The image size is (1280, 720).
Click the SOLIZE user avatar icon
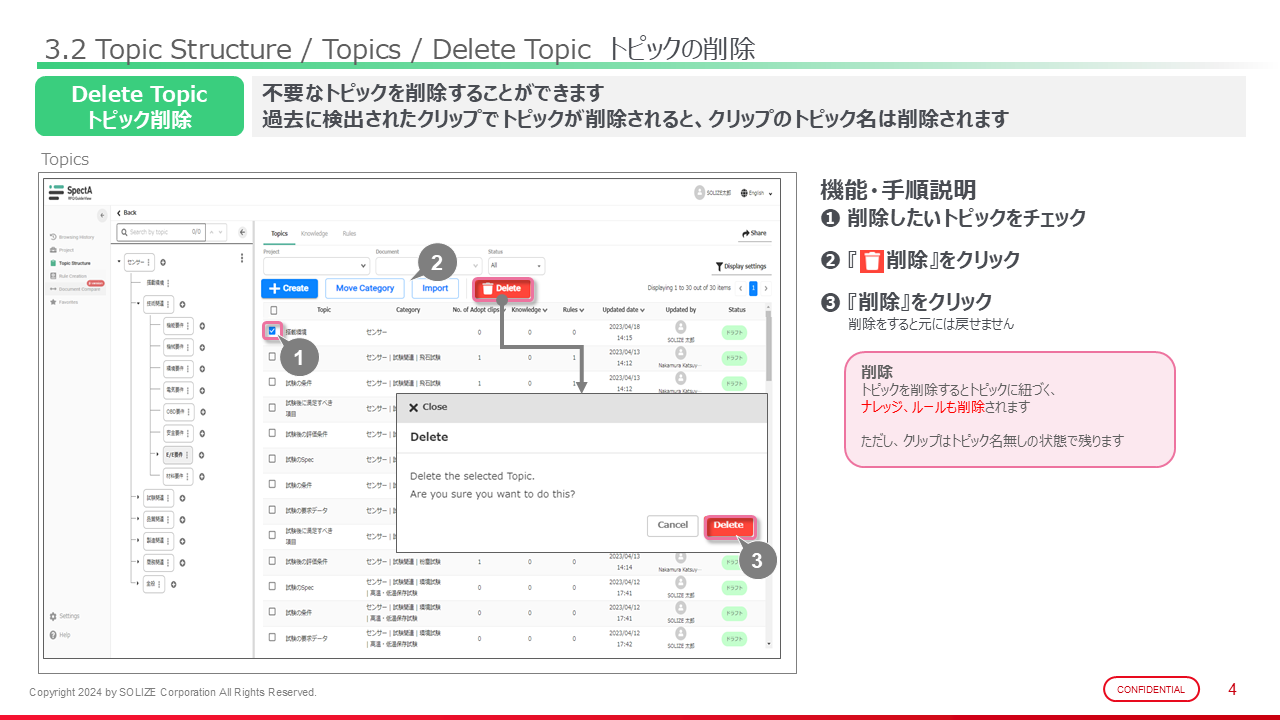[698, 192]
